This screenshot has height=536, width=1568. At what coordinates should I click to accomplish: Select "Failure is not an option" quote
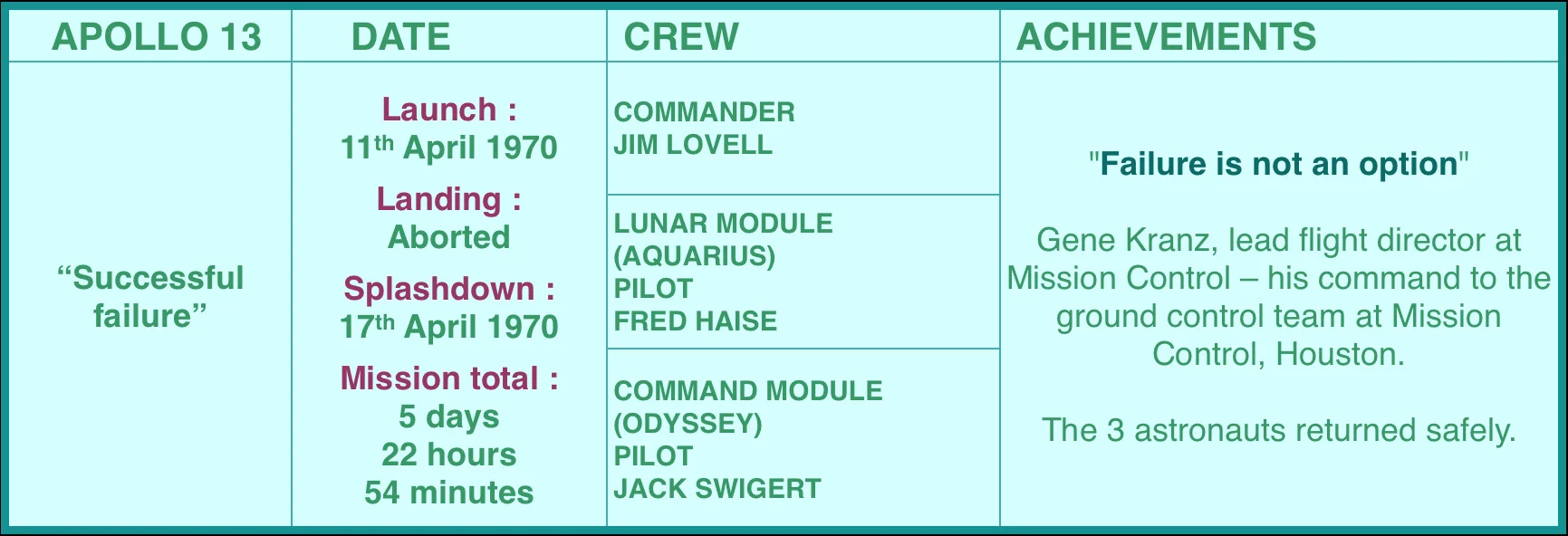tap(1279, 164)
